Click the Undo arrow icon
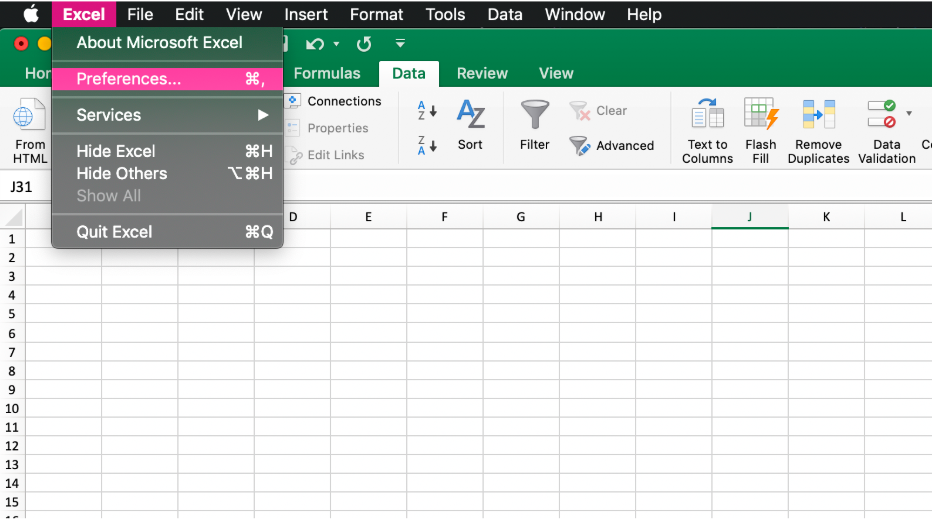 315,44
